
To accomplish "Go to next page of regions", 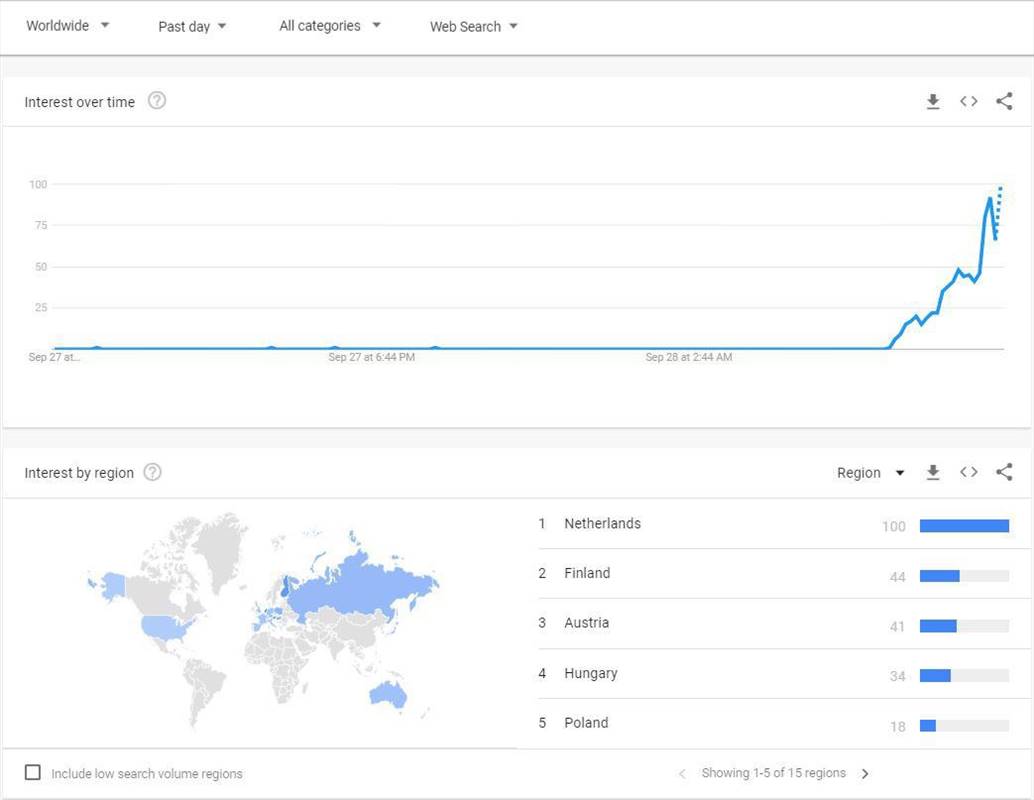I will [865, 774].
